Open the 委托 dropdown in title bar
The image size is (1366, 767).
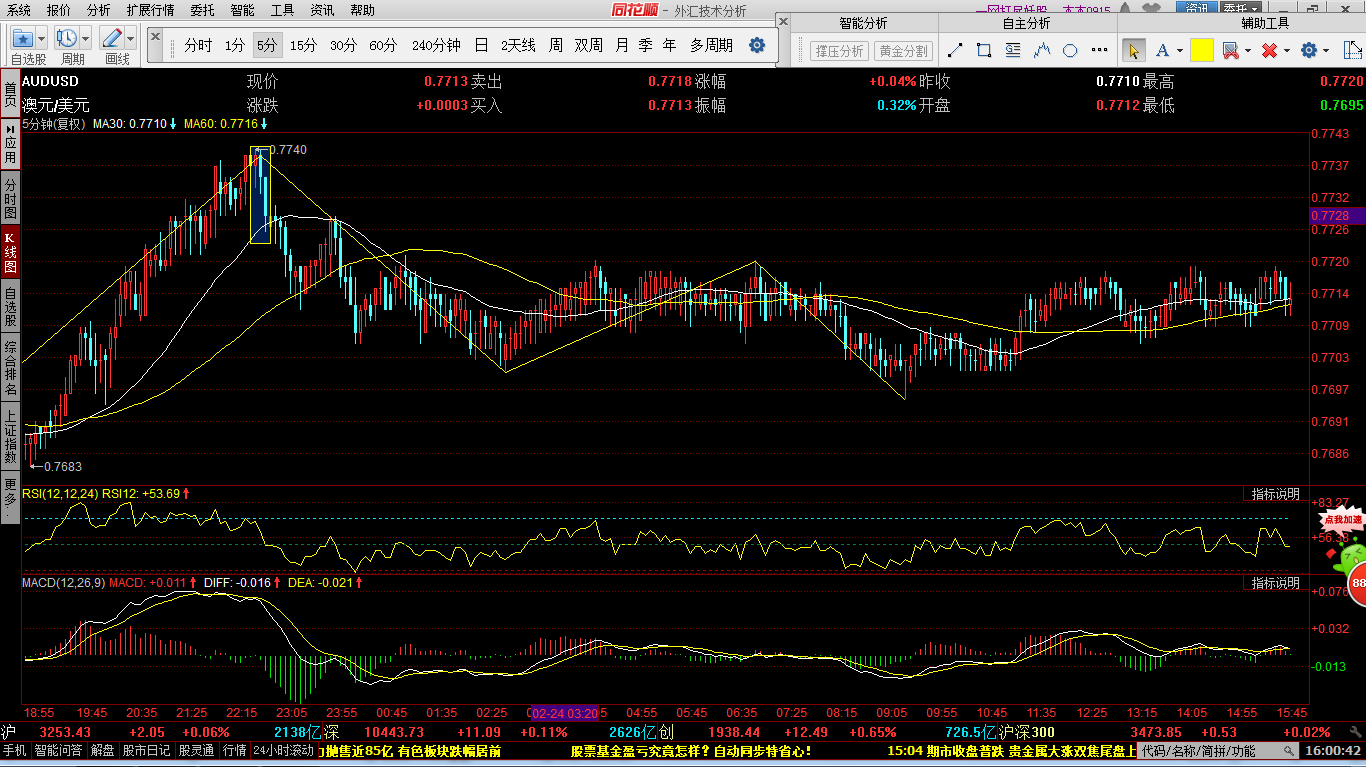click(1241, 8)
